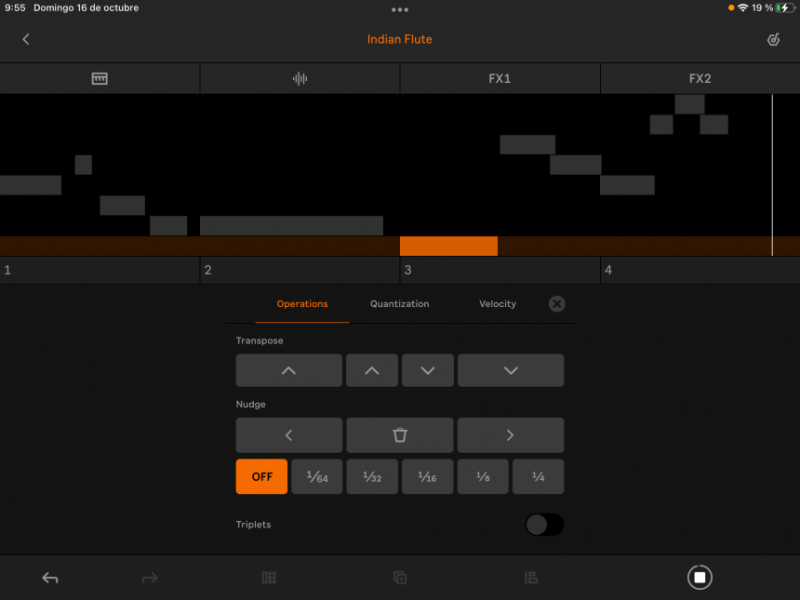
Task: Enable the Triplets switch
Action: pos(544,524)
